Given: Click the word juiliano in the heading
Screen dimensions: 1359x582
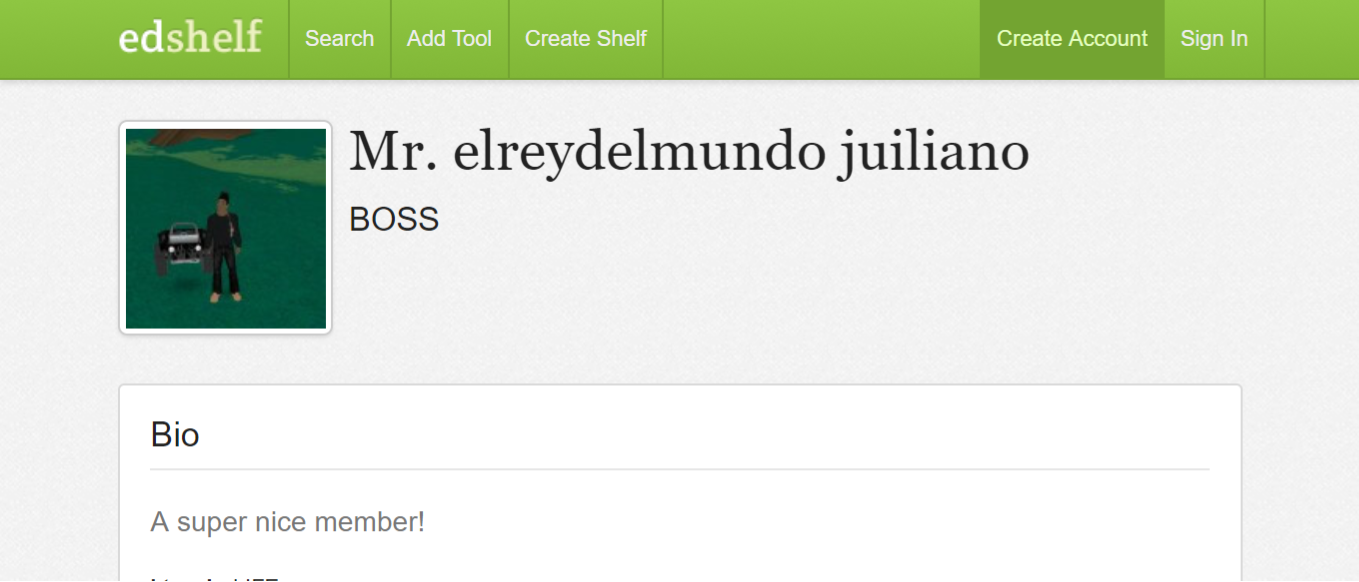Looking at the screenshot, I should (x=931, y=152).
